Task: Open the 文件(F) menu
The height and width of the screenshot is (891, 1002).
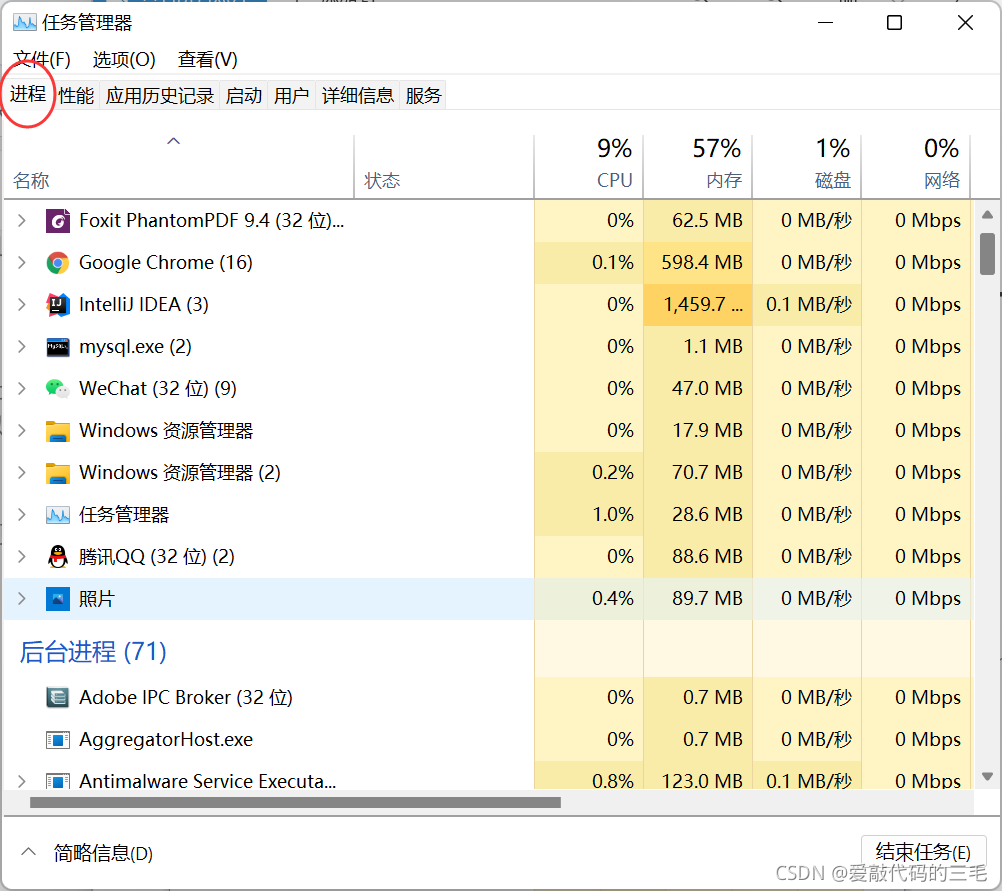Action: [42, 59]
